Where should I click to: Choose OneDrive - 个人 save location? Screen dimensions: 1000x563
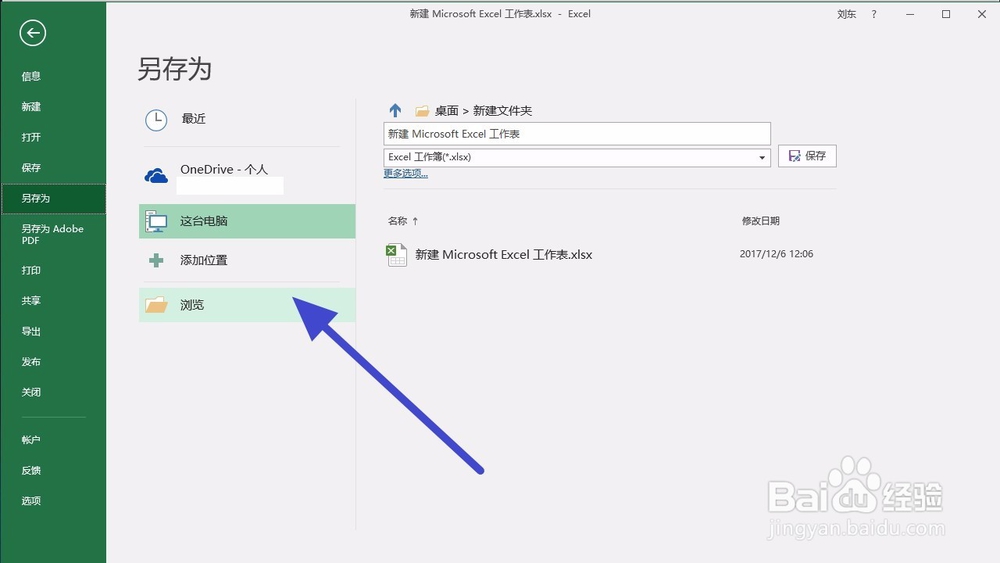(247, 175)
